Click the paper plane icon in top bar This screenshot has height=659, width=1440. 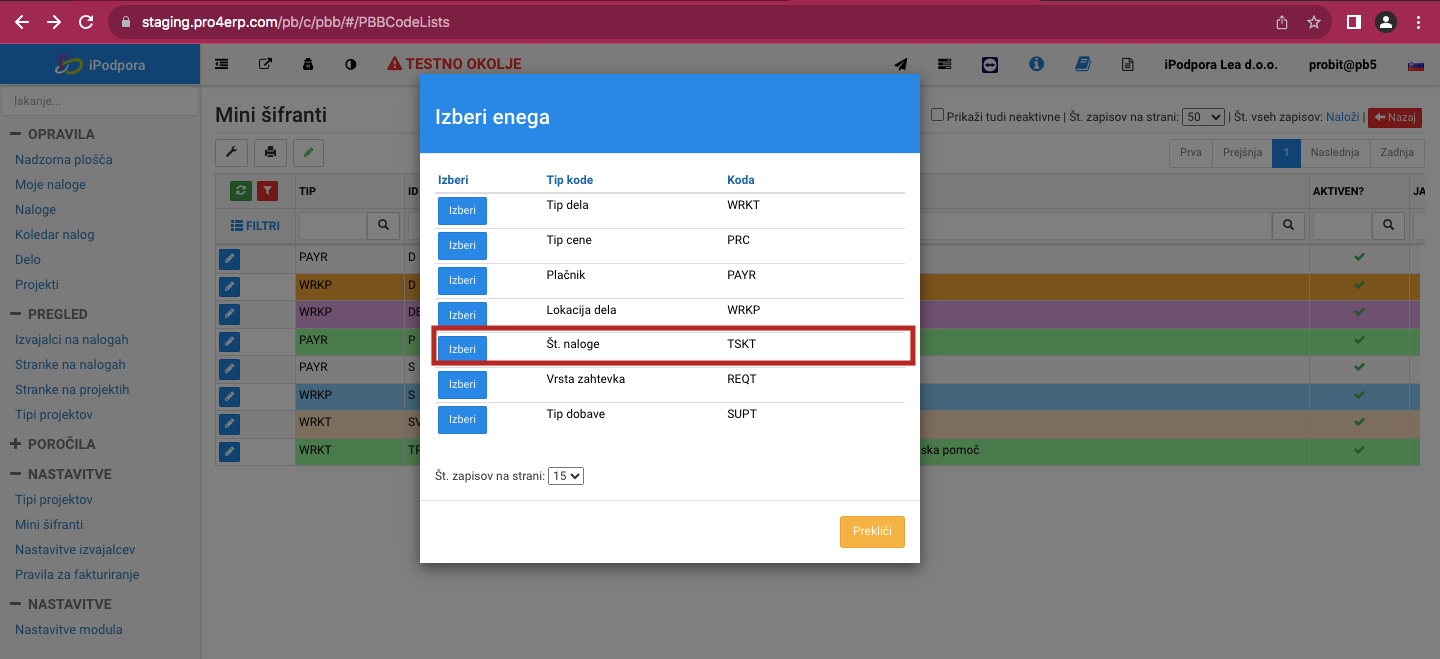[901, 64]
